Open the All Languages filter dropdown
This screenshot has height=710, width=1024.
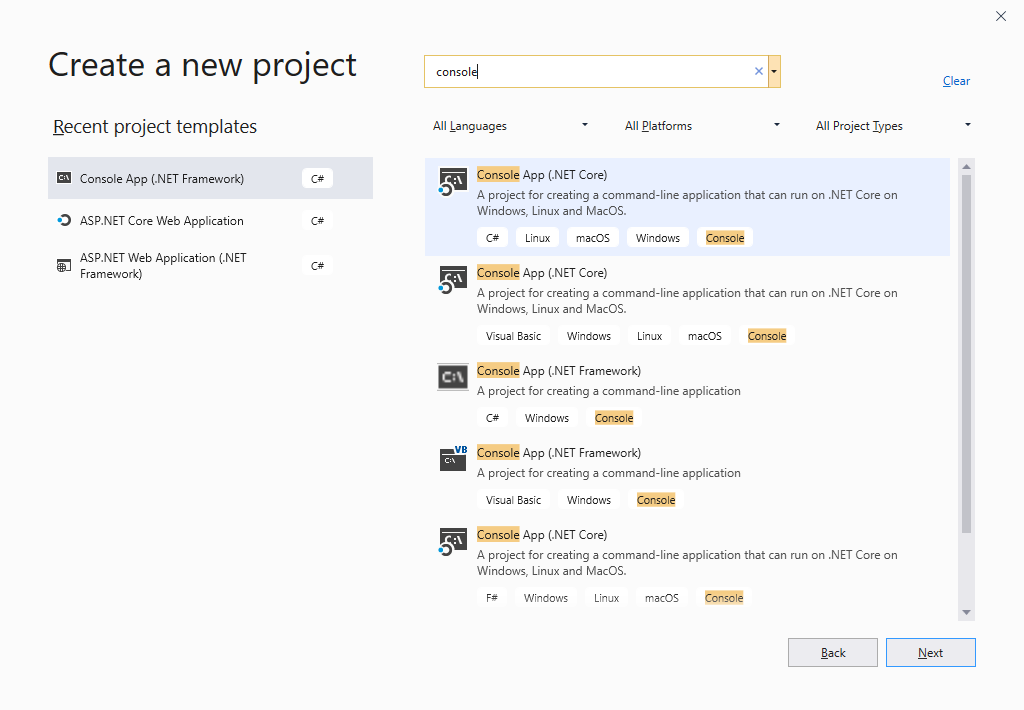pos(510,125)
